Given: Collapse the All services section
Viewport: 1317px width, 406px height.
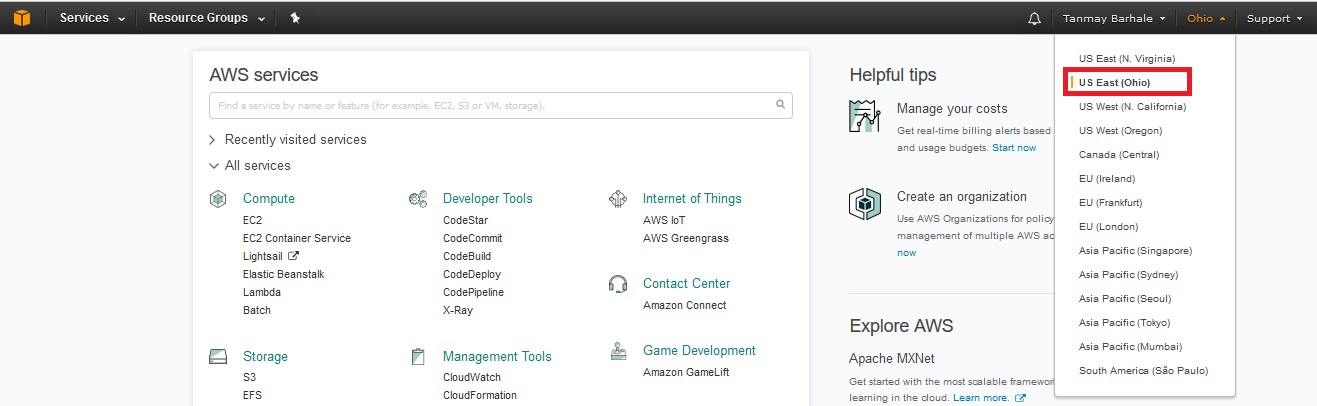Looking at the screenshot, I should point(250,166).
